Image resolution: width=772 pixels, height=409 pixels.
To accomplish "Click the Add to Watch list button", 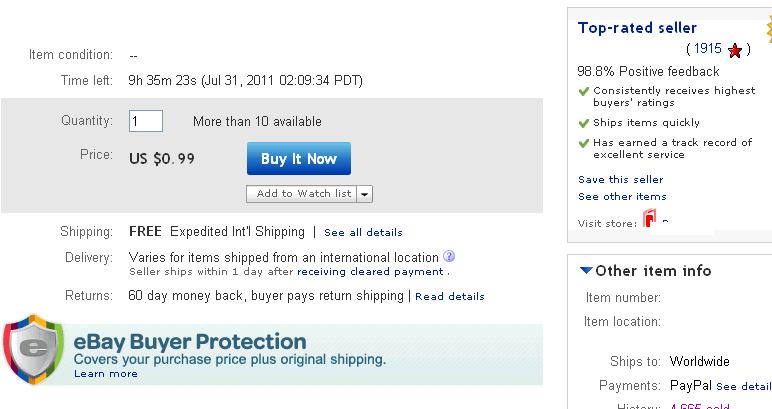I will (x=303, y=194).
